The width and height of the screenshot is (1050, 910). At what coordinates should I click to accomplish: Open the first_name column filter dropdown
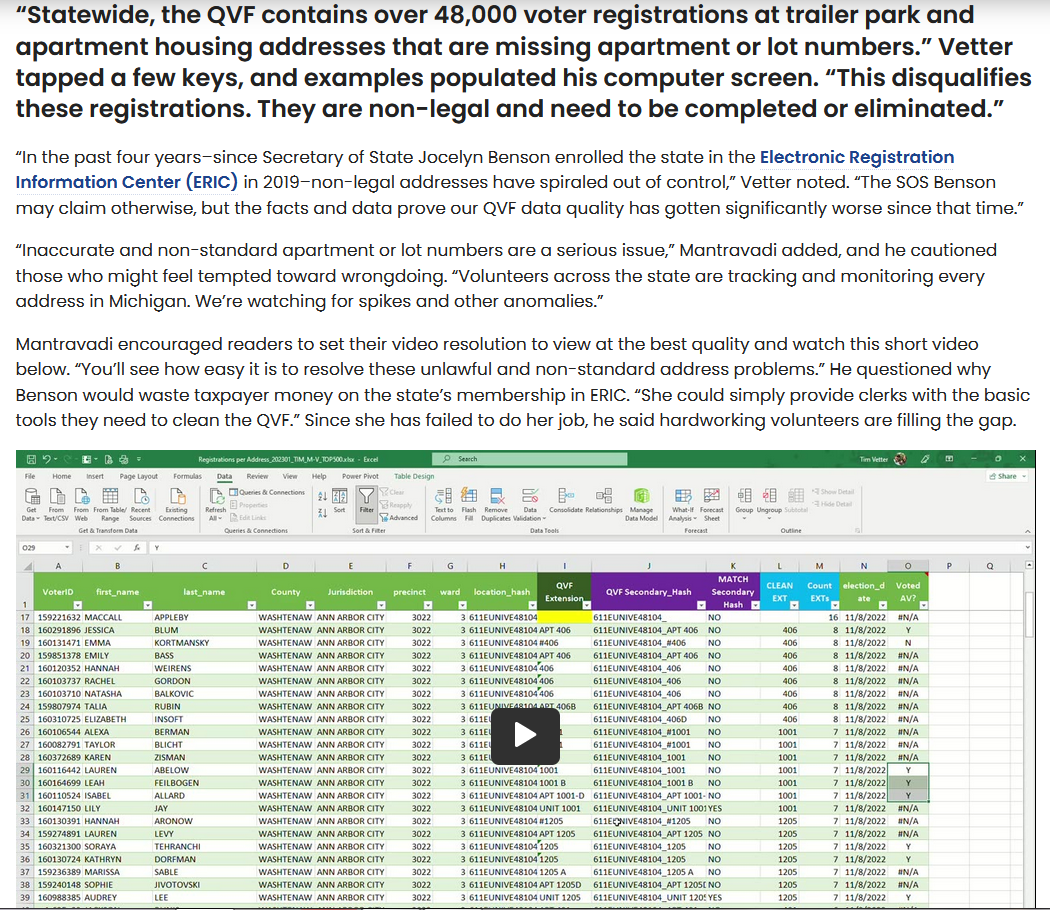[147, 605]
